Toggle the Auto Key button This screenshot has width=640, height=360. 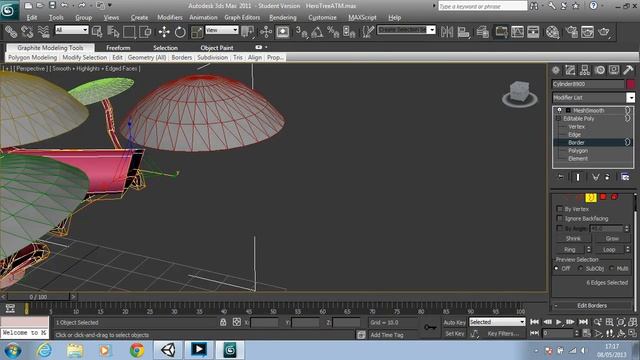click(x=454, y=322)
